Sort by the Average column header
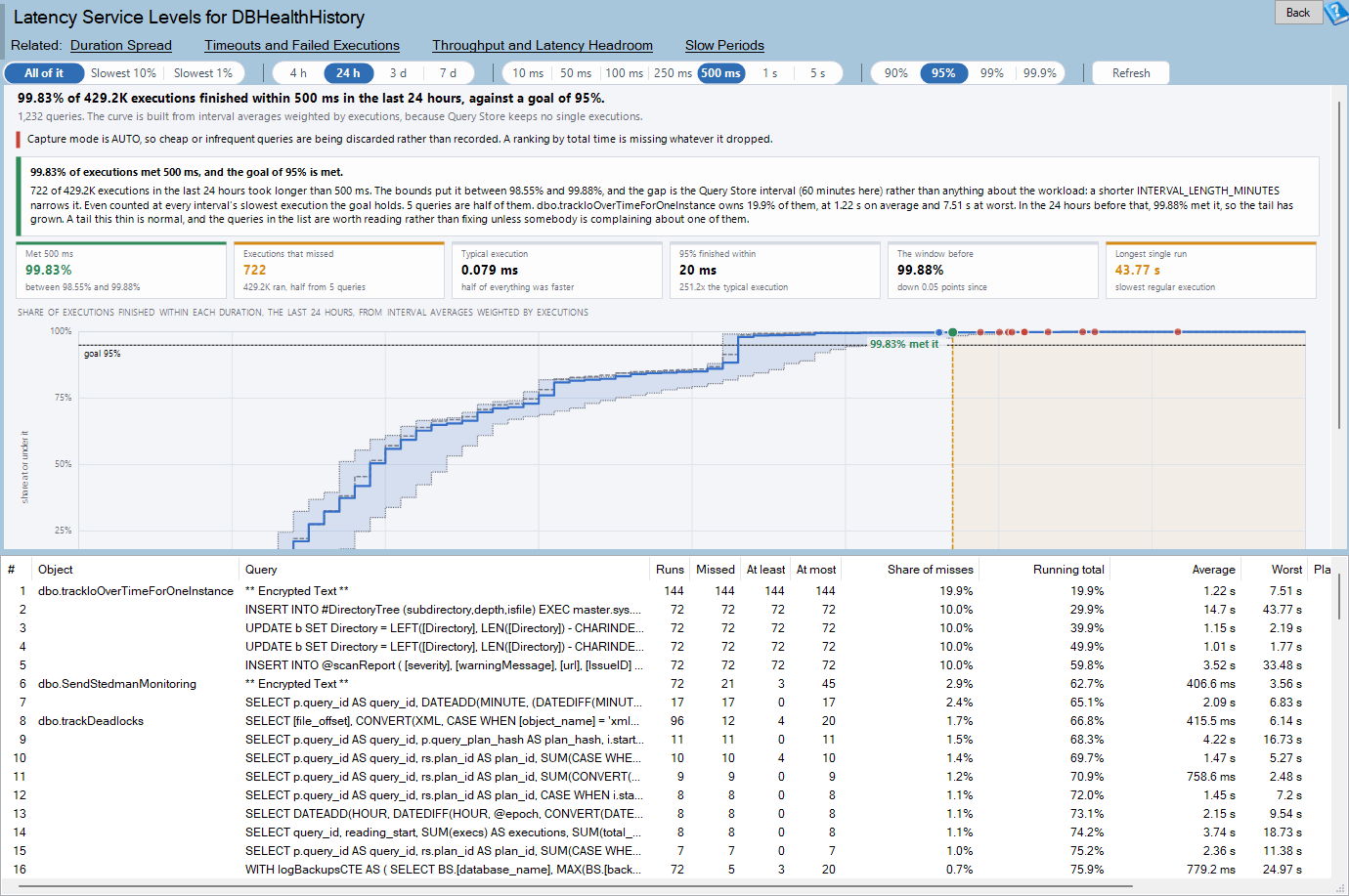The image size is (1349, 896). point(1176,570)
